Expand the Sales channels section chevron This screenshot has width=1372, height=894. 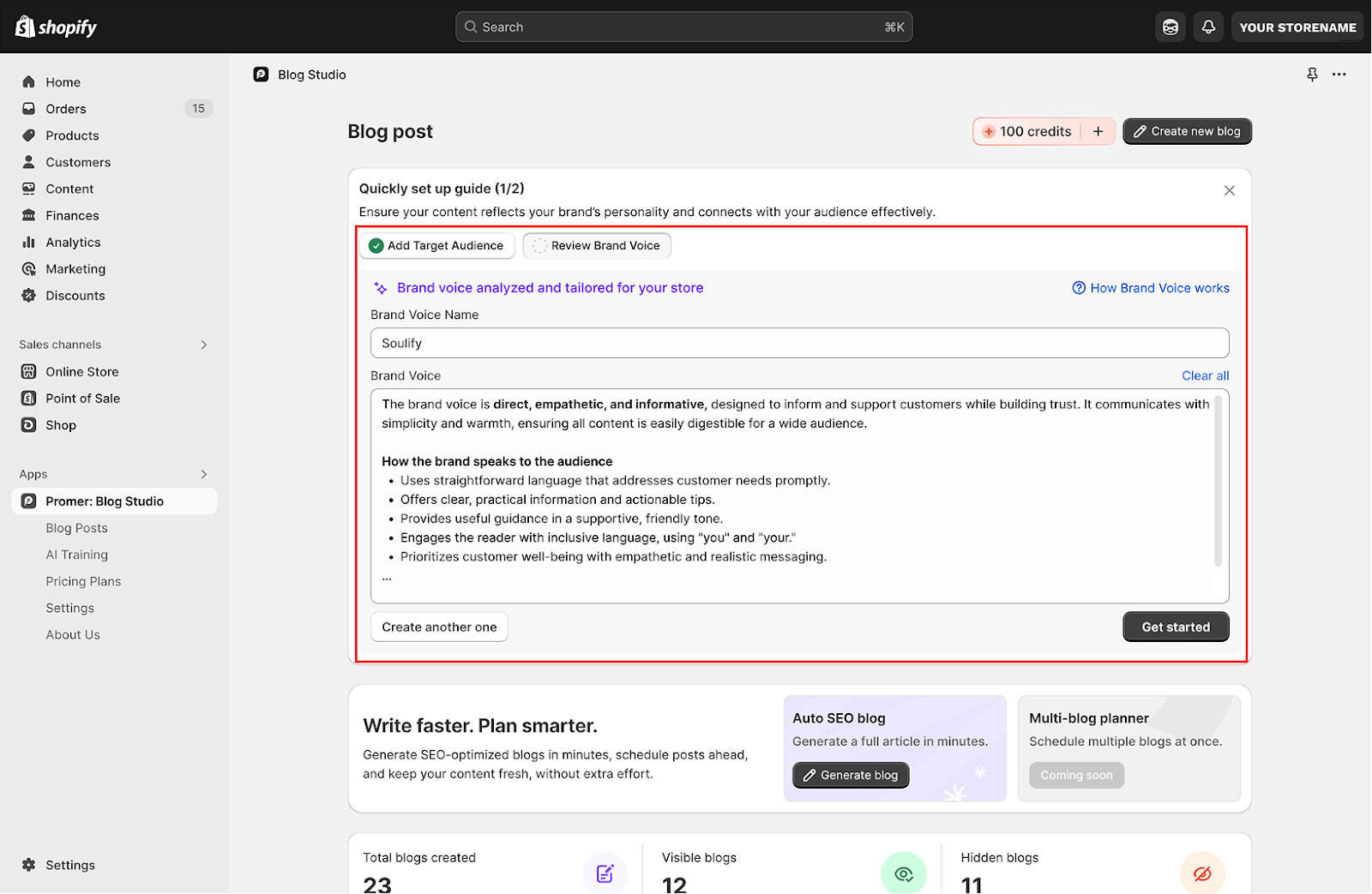(x=204, y=345)
